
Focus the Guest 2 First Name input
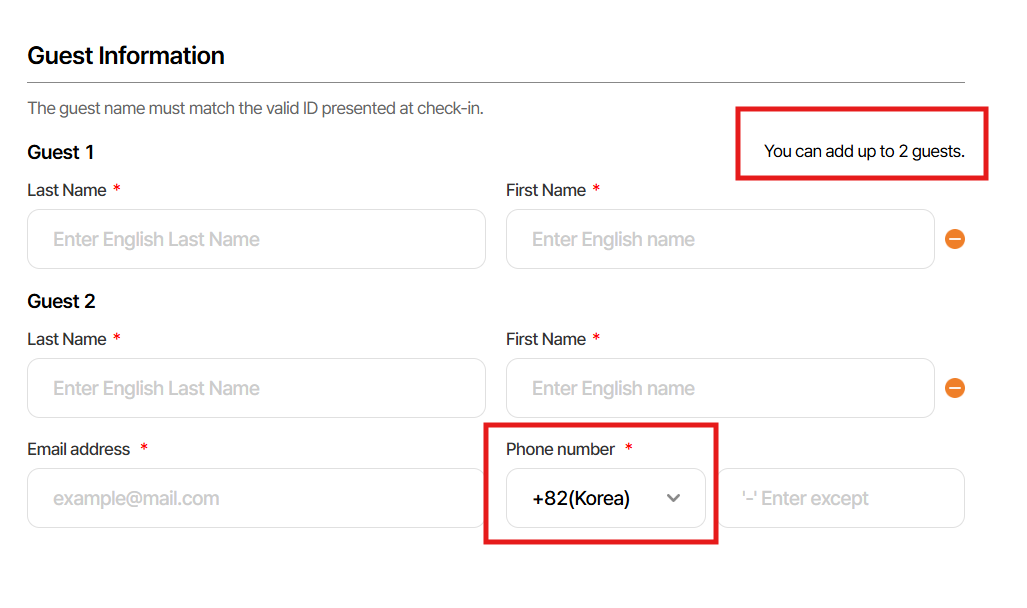720,388
